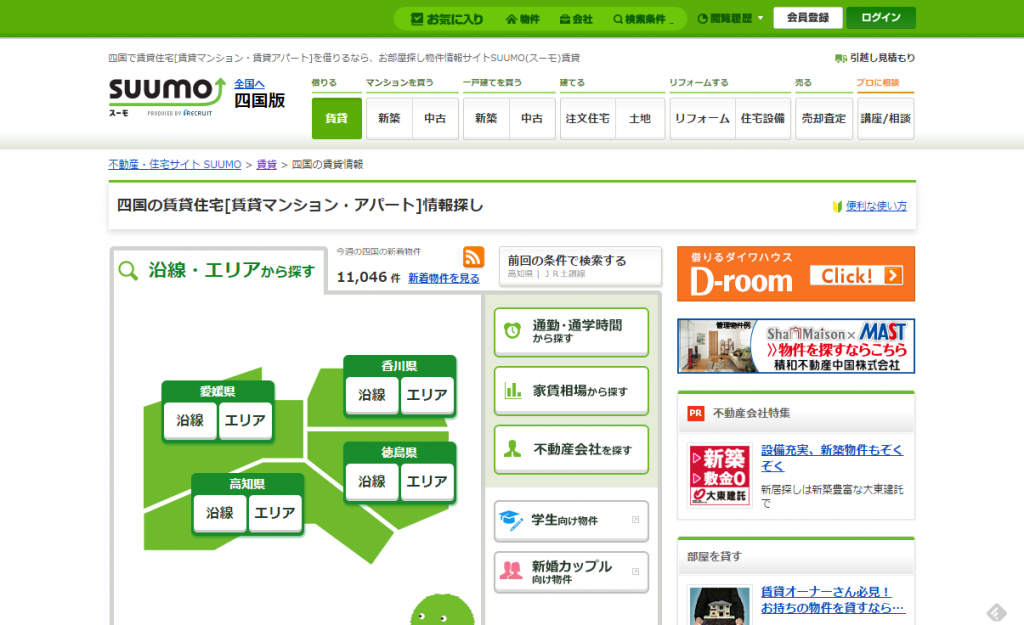Viewport: 1024px width, 625px height.
Task: Click the person icon for 不動産会社を探す
Action: 513,449
